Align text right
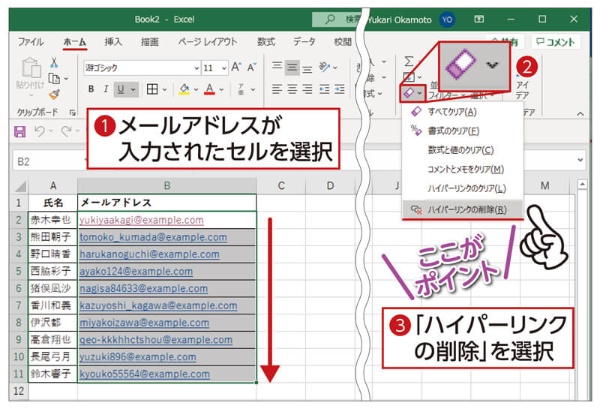 (x=307, y=89)
